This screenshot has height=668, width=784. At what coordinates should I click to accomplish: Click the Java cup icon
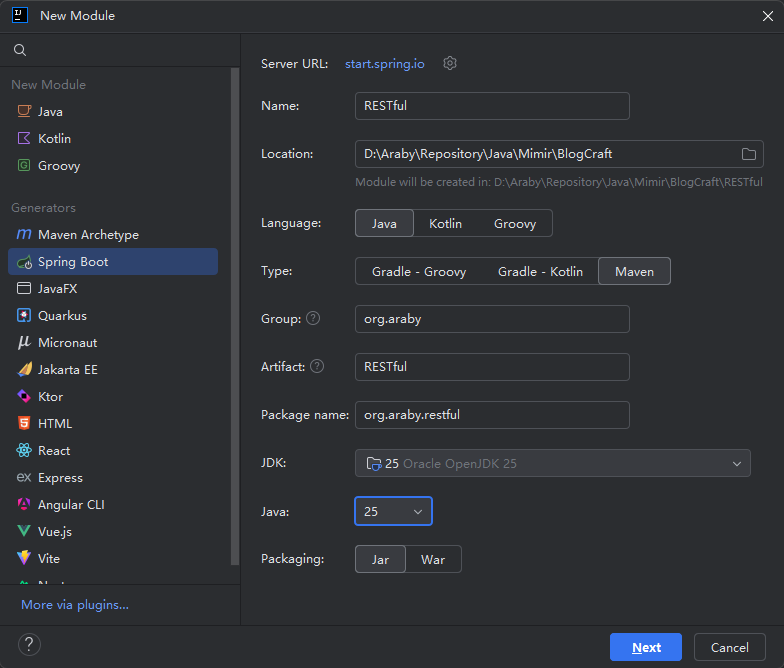click(24, 111)
